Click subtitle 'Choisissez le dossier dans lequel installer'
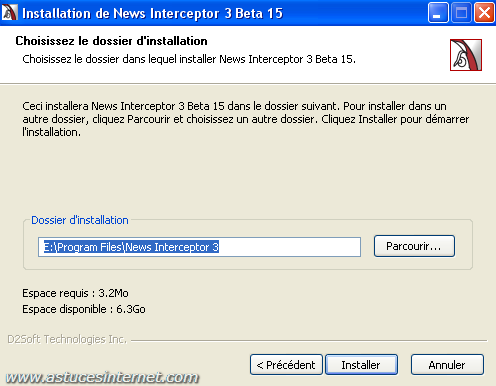 click(x=189, y=59)
